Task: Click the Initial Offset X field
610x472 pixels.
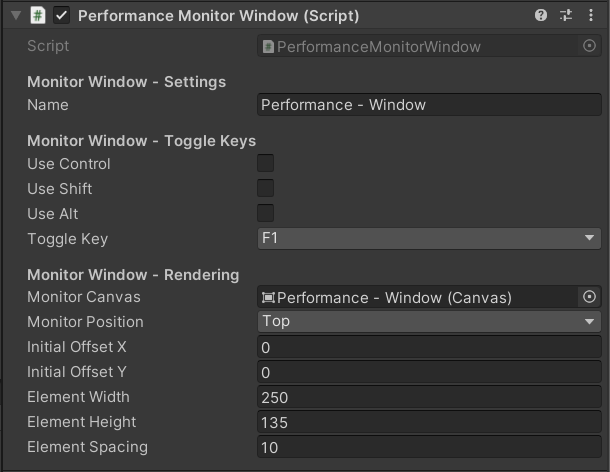Action: pos(429,347)
